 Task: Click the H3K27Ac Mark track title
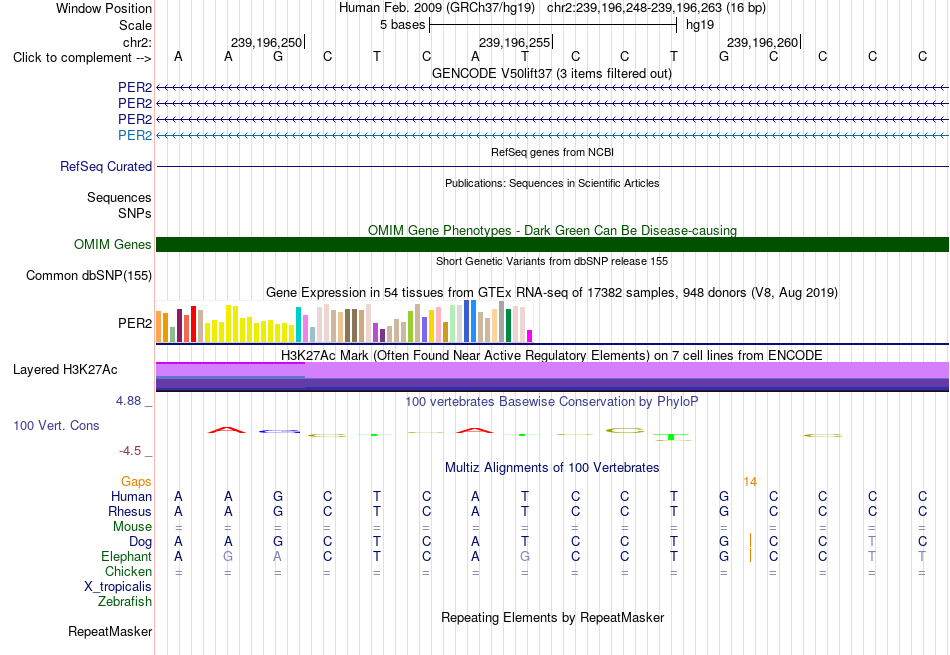(552, 355)
